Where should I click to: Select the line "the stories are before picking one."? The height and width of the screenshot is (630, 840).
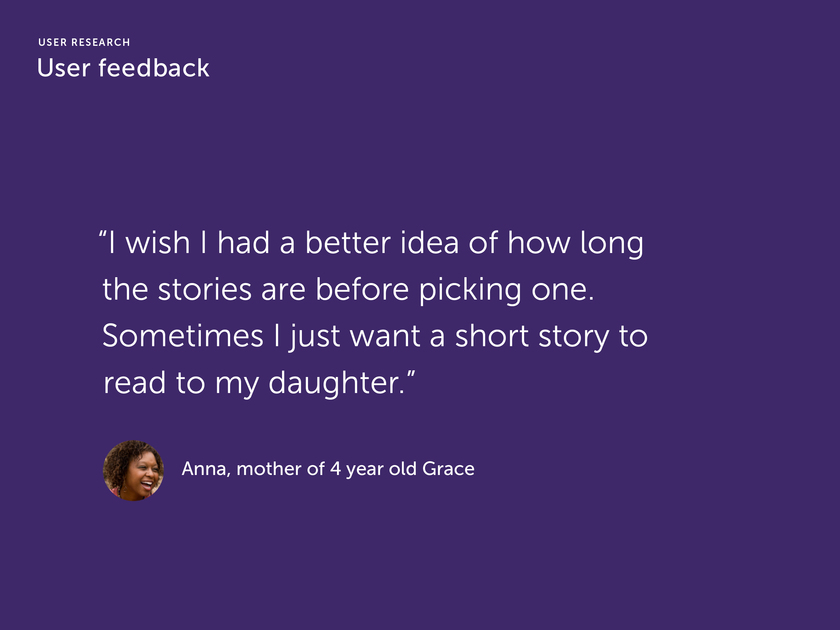point(348,290)
